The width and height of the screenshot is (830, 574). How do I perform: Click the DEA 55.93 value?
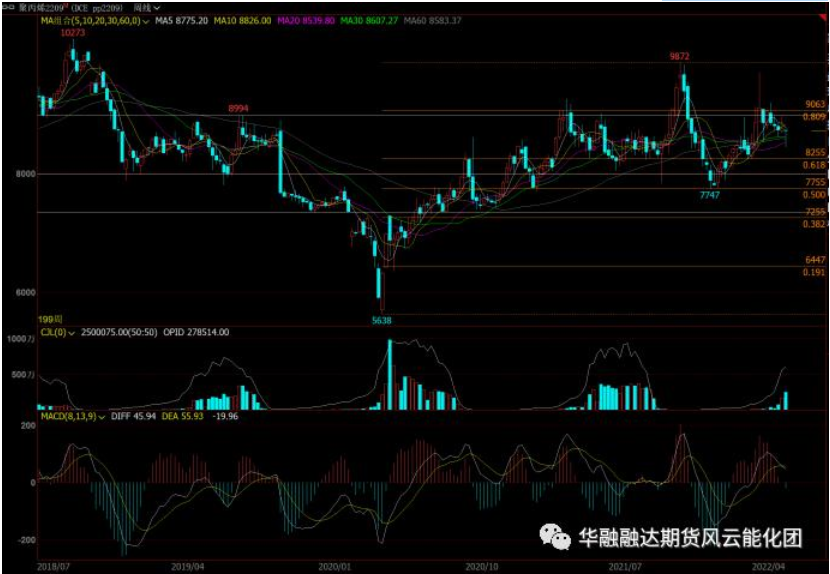coord(183,417)
